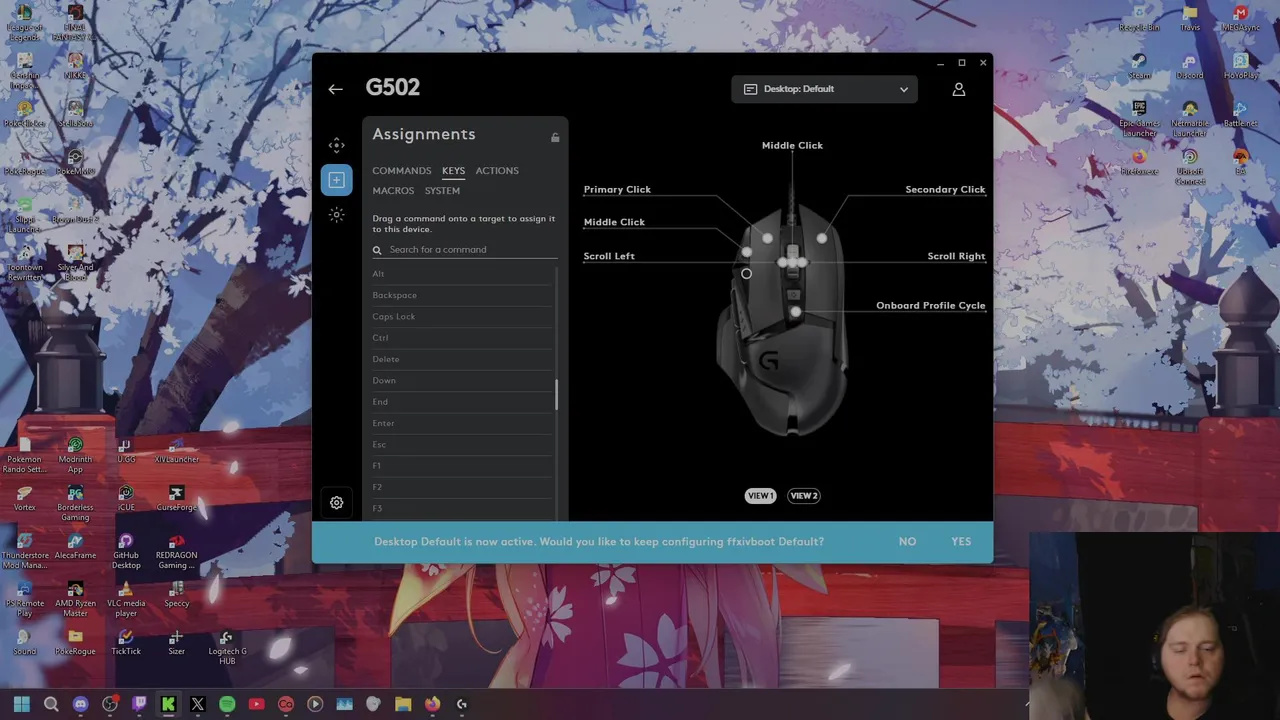Screen dimensions: 1280x720
Task: Answer NO on the profile prompt
Action: 907,542
